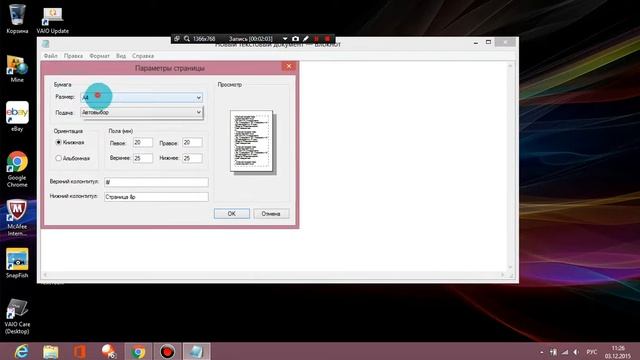
Task: Open the Корзина recycle bin desktop icon
Action: 17,19
